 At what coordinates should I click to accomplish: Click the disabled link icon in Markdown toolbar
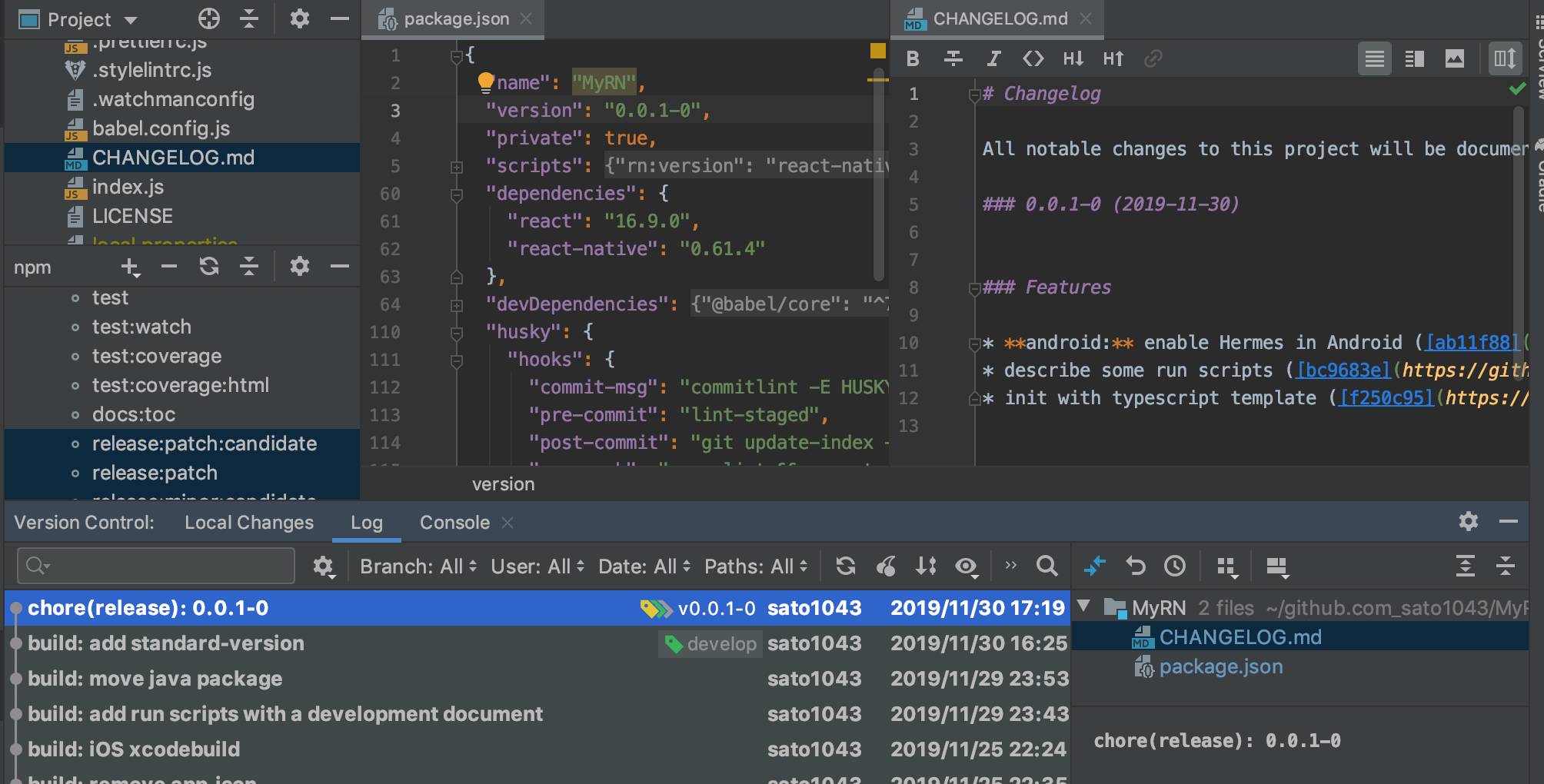point(1153,58)
